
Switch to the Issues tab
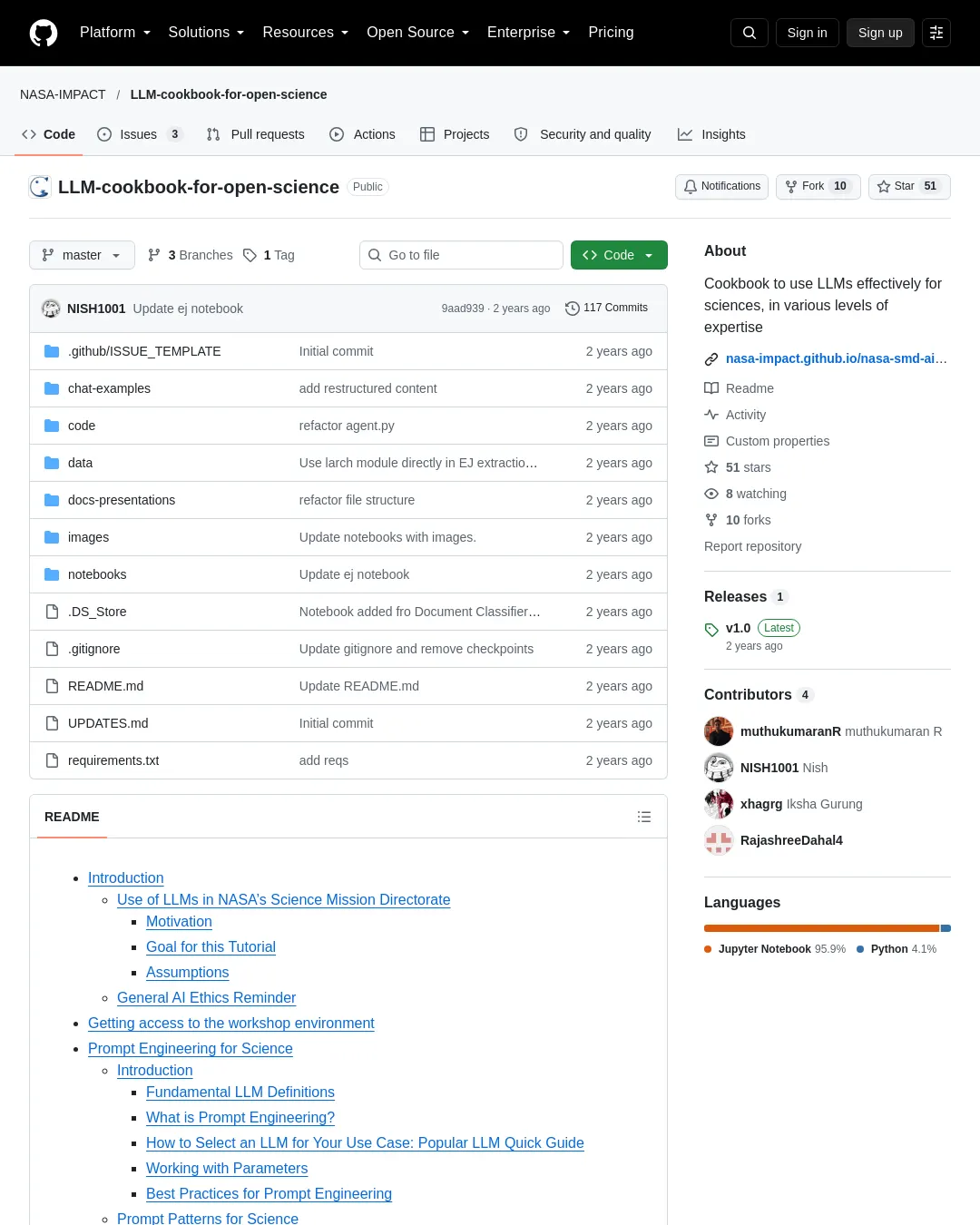click(x=140, y=134)
